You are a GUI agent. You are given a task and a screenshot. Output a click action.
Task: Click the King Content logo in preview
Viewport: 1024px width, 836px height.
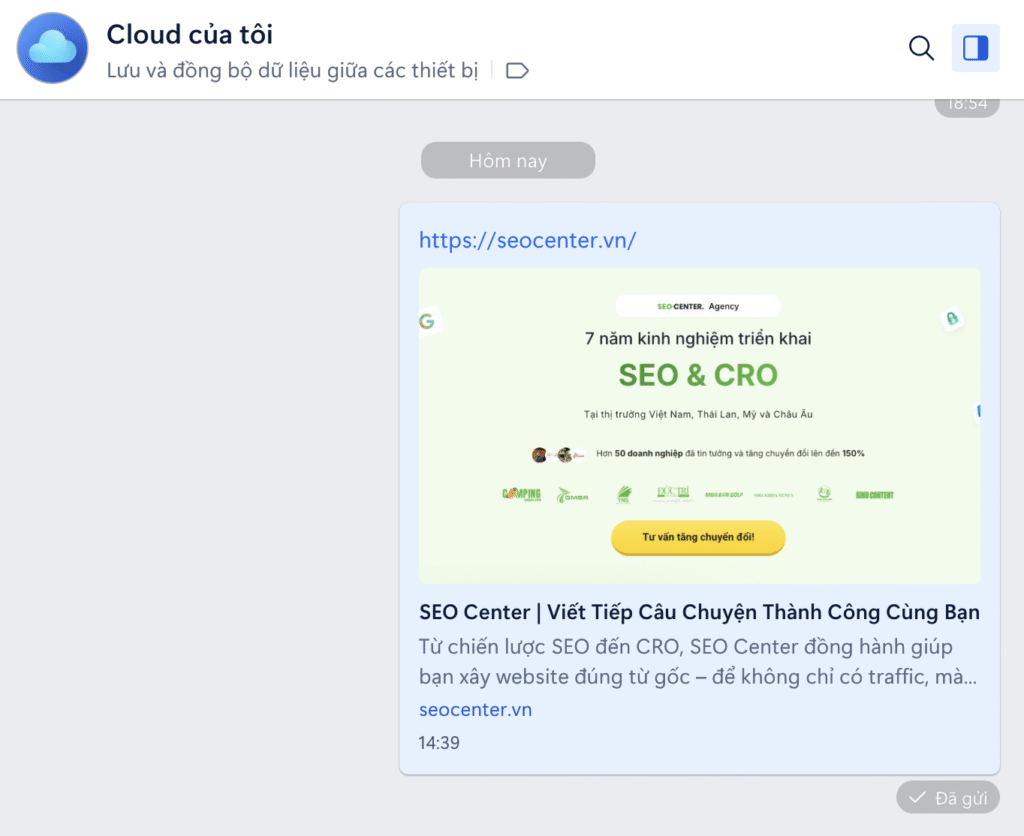tap(874, 494)
